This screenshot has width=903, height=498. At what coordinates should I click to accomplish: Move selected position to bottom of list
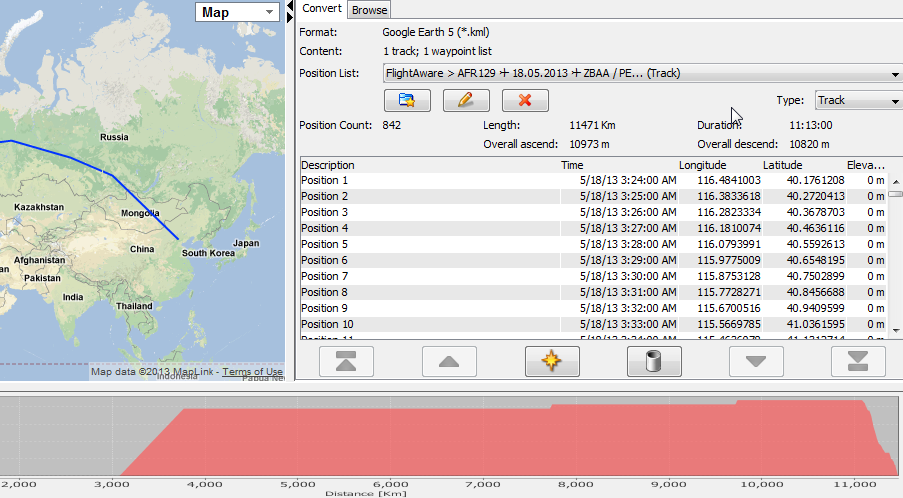point(858,362)
